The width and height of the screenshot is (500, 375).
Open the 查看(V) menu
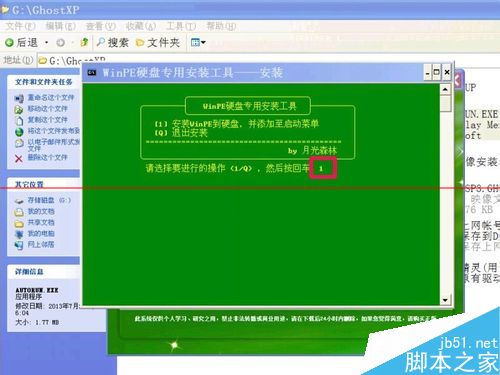tap(101, 26)
